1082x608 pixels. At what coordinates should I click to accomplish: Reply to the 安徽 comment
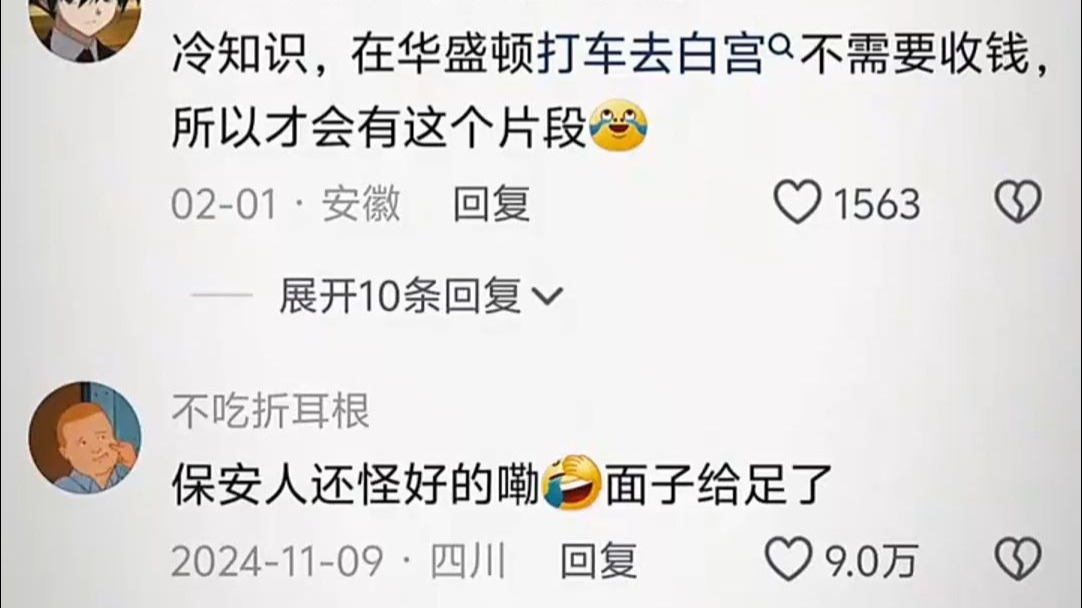click(x=491, y=204)
